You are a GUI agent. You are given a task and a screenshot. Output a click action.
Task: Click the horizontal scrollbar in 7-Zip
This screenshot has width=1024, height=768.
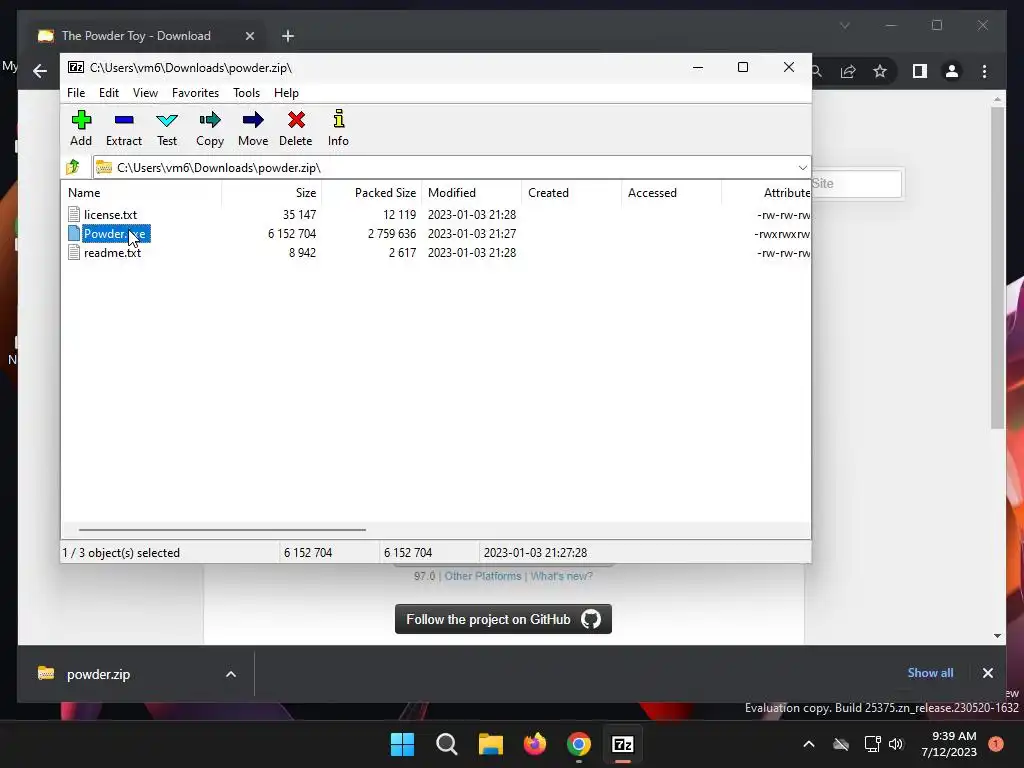(x=222, y=530)
